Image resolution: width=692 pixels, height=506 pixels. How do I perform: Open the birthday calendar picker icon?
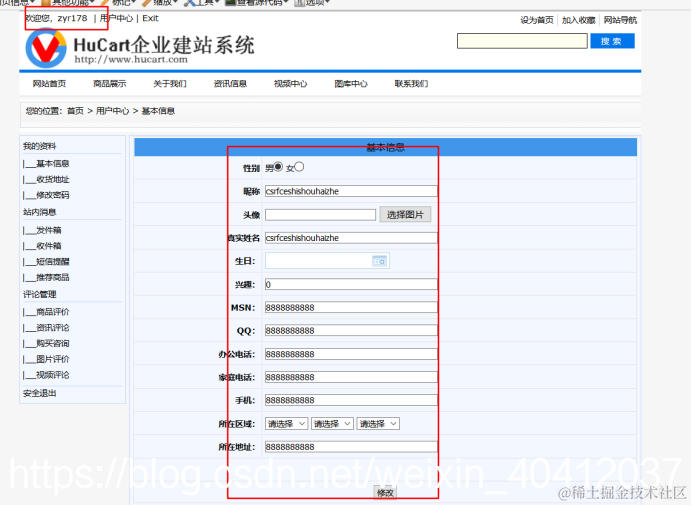click(x=380, y=261)
